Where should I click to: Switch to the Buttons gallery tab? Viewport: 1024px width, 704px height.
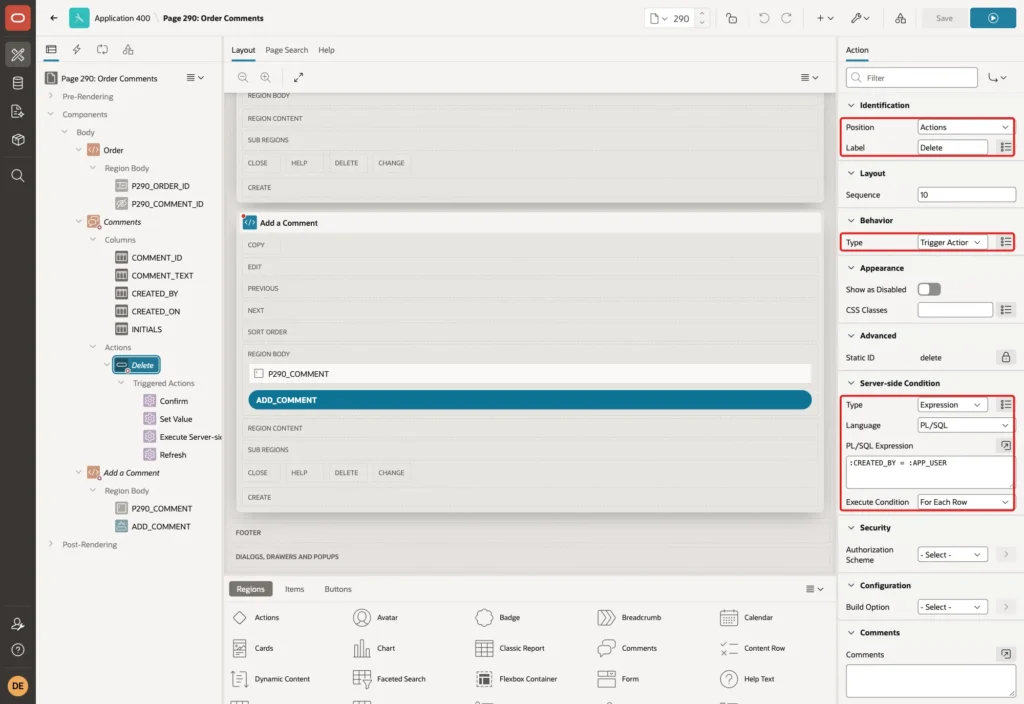tap(338, 589)
